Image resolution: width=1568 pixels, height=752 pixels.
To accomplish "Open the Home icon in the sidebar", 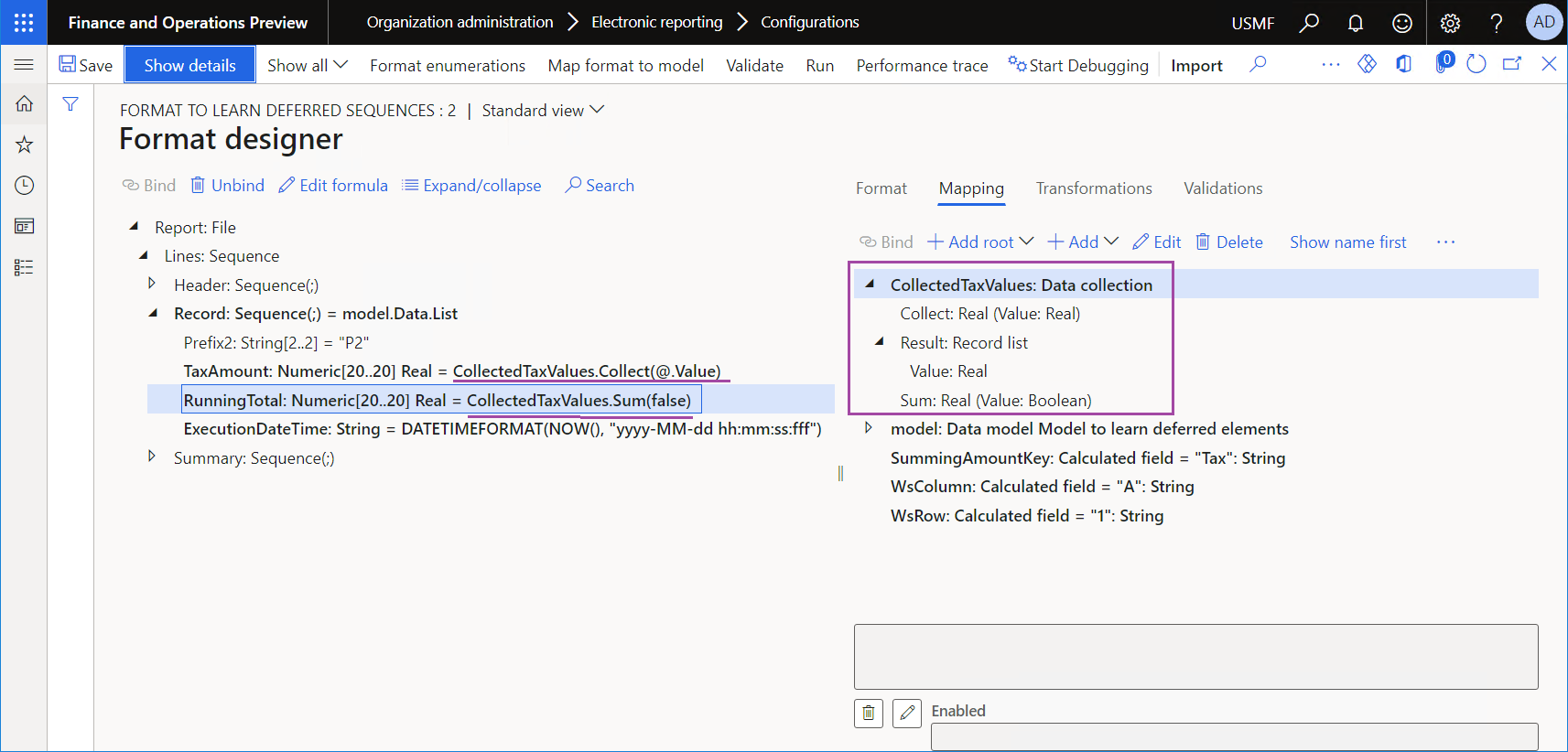I will click(x=24, y=103).
